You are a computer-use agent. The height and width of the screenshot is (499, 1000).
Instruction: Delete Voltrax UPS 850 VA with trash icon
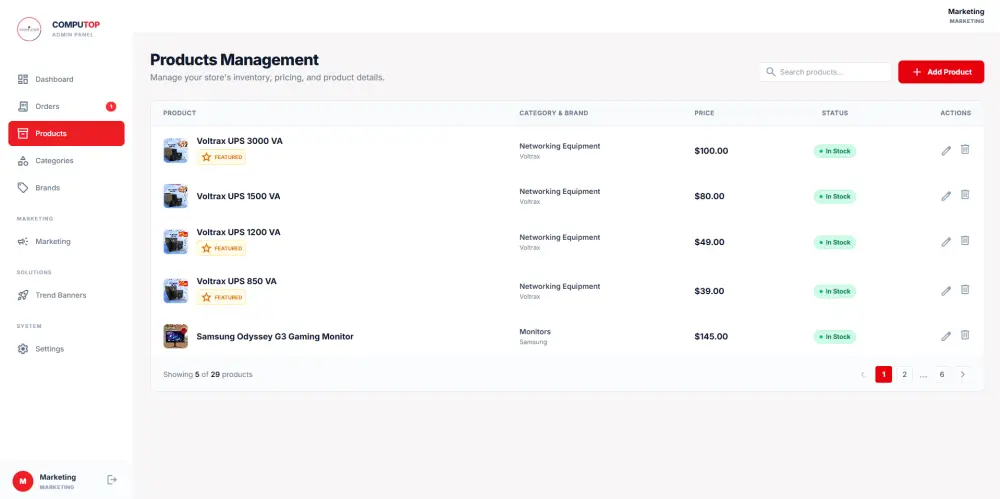965,290
